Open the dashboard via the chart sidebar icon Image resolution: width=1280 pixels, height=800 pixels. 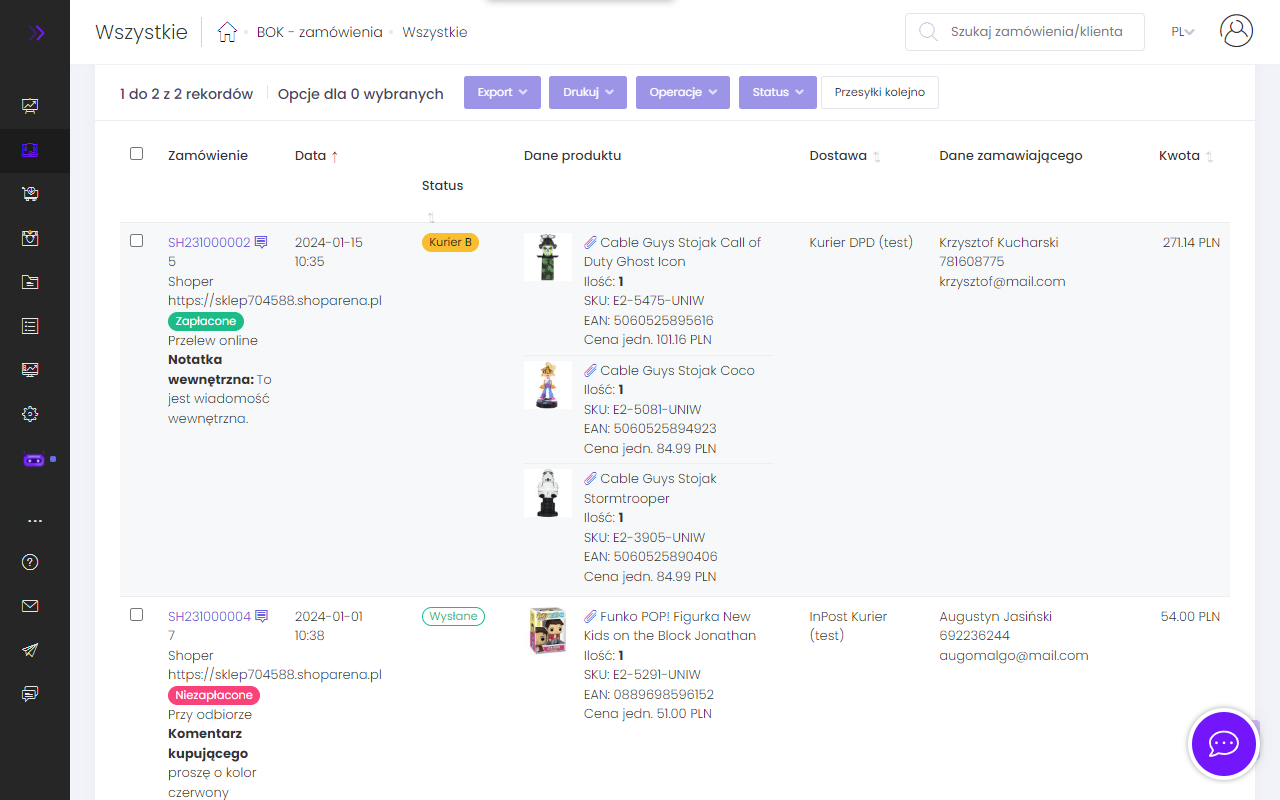(30, 104)
